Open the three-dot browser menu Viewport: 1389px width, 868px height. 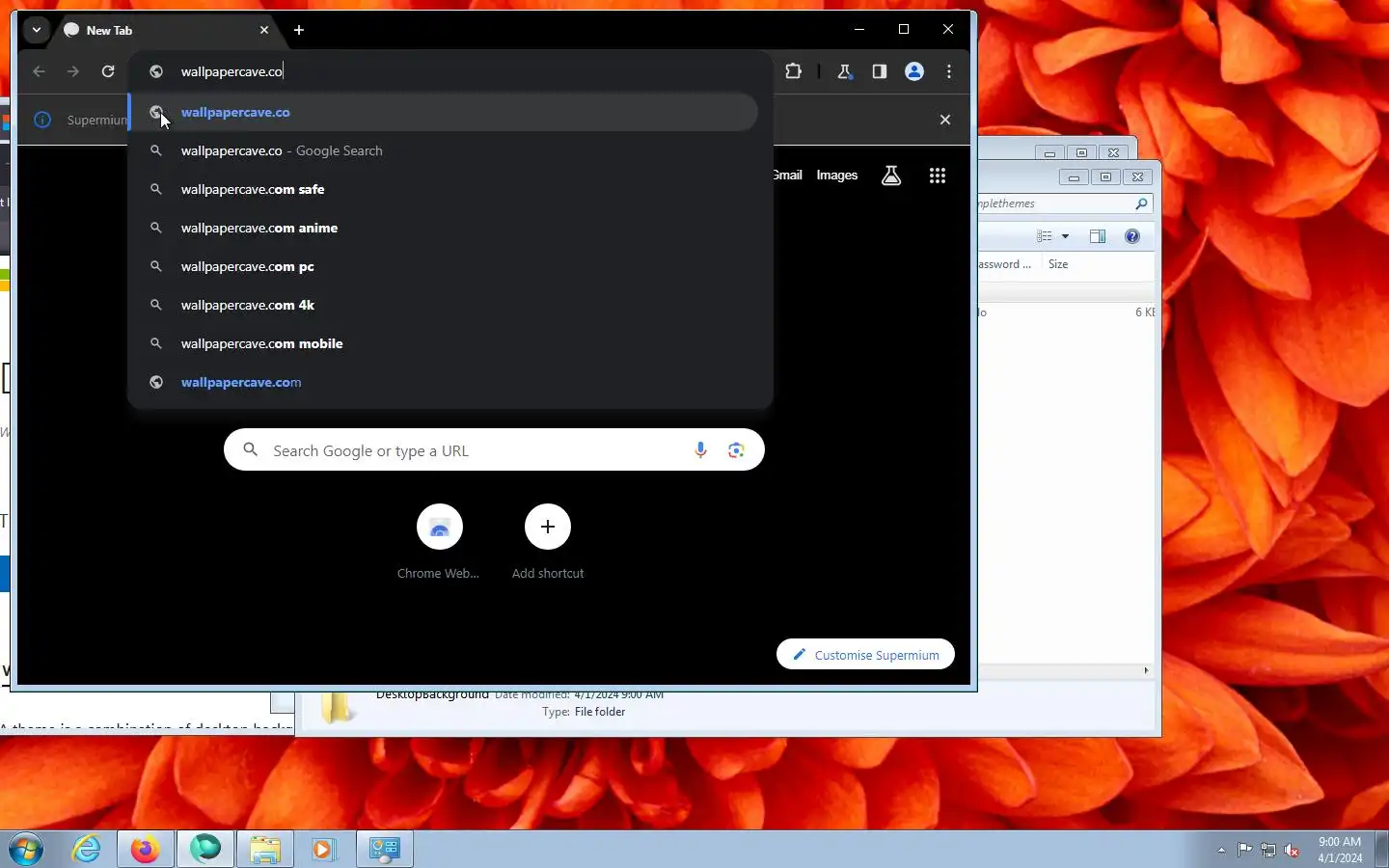[949, 71]
